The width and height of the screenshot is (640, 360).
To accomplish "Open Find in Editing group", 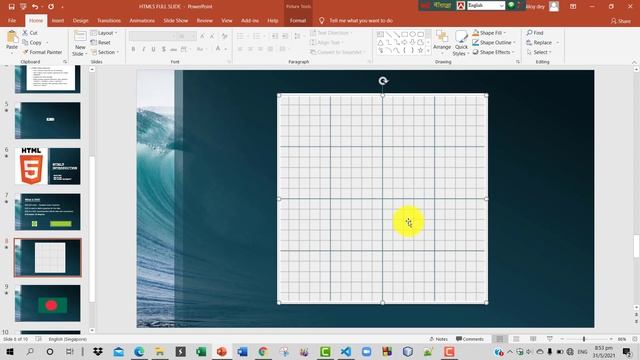I will (535, 33).
